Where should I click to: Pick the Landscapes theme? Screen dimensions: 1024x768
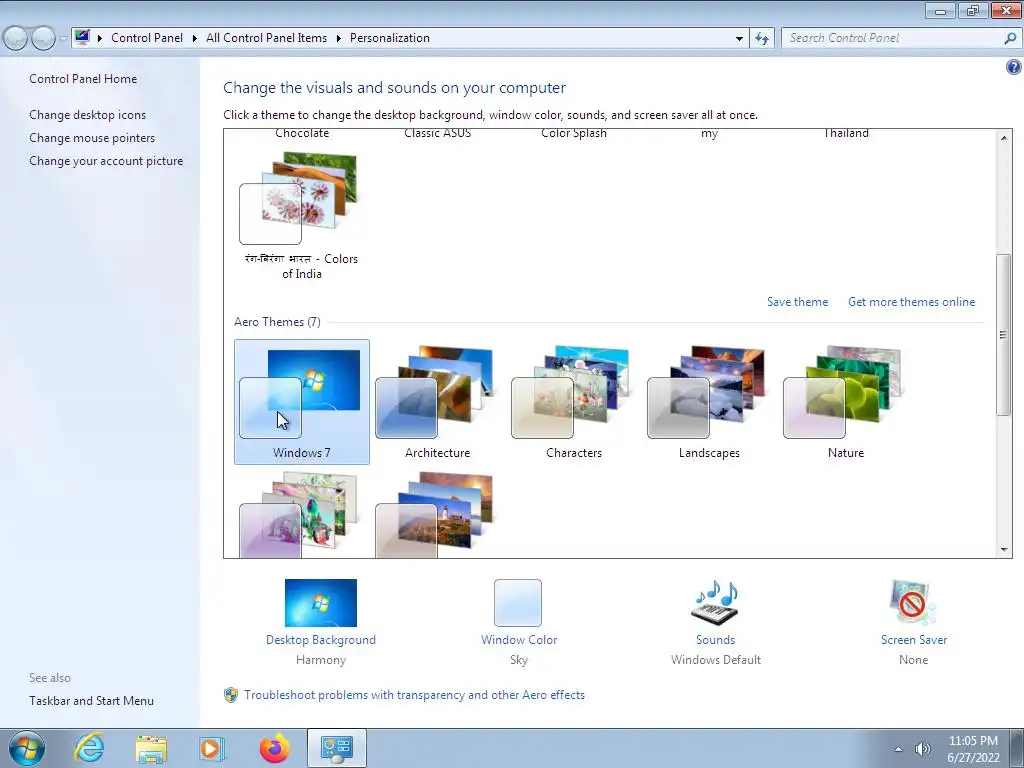(709, 402)
